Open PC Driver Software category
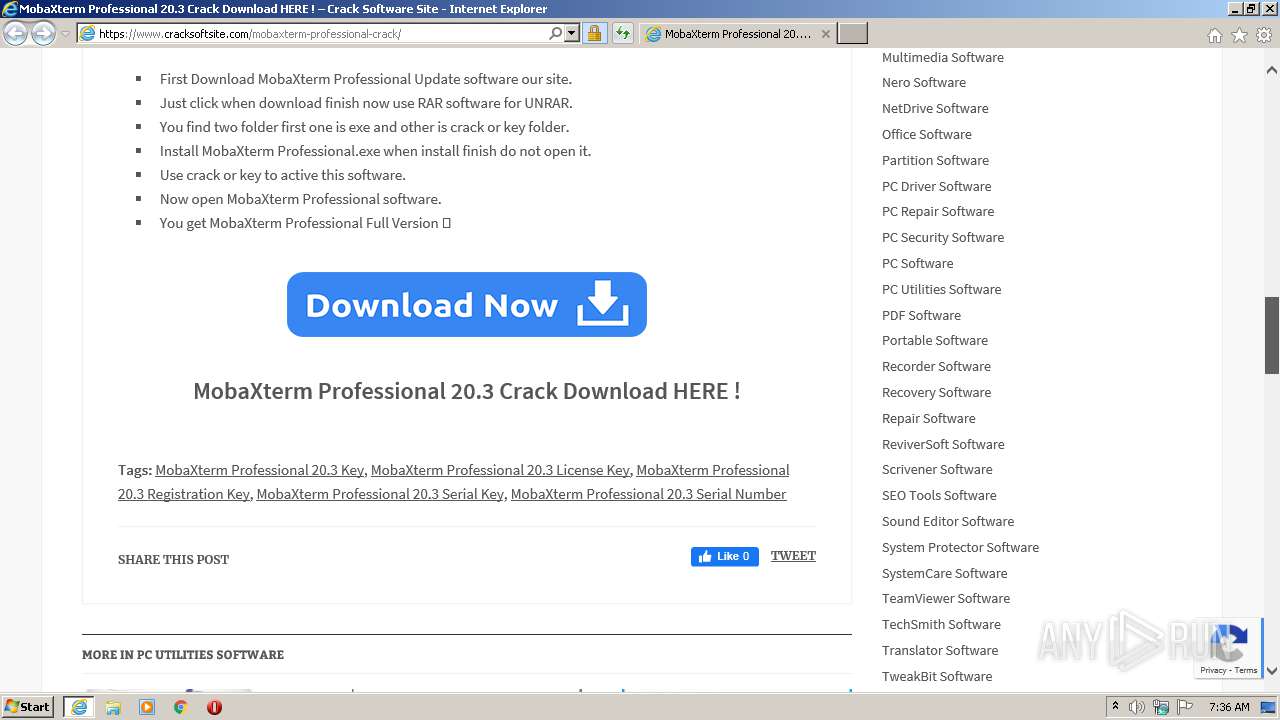 937,187
